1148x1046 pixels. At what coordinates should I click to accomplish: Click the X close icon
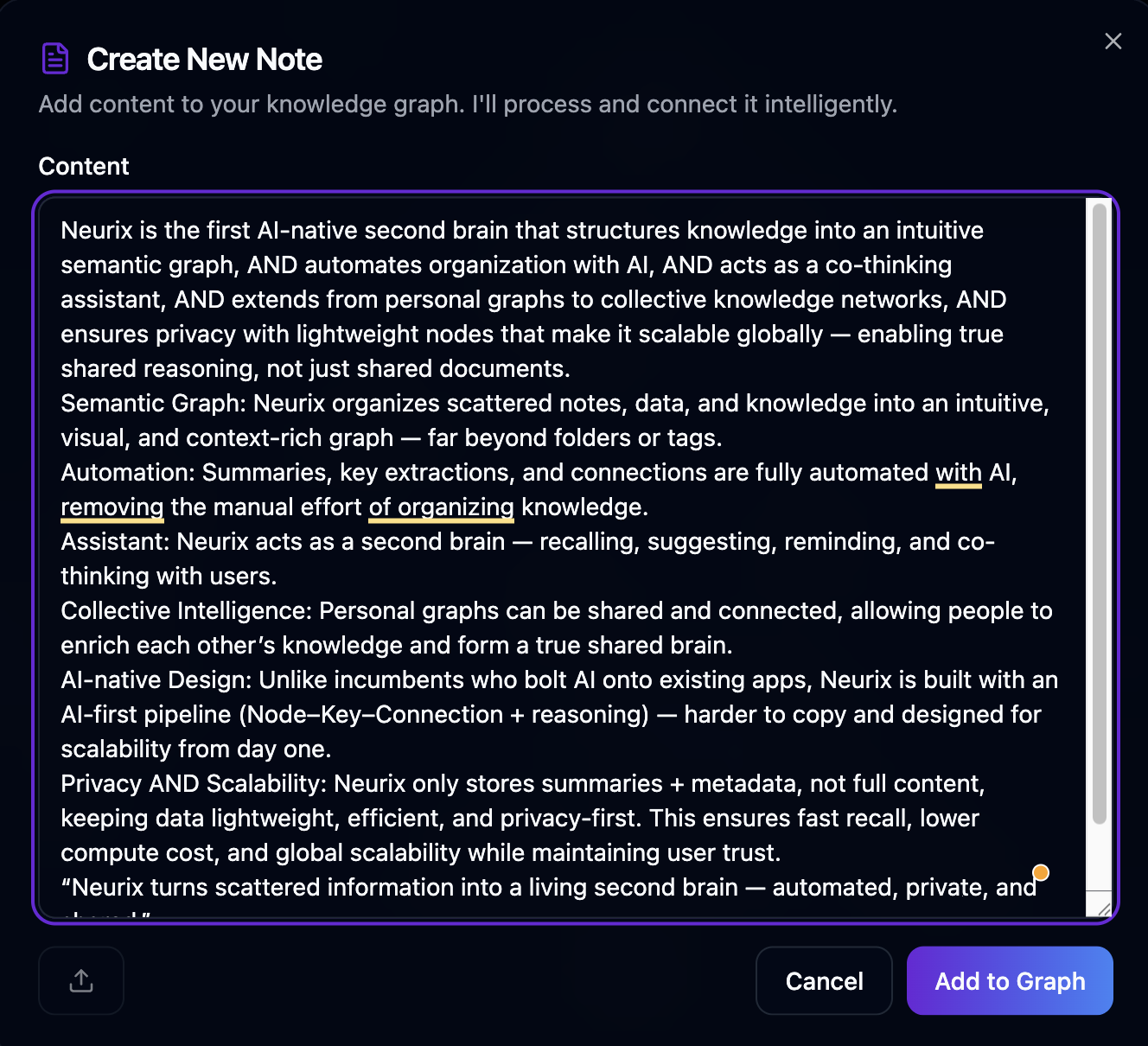pos(1113,41)
